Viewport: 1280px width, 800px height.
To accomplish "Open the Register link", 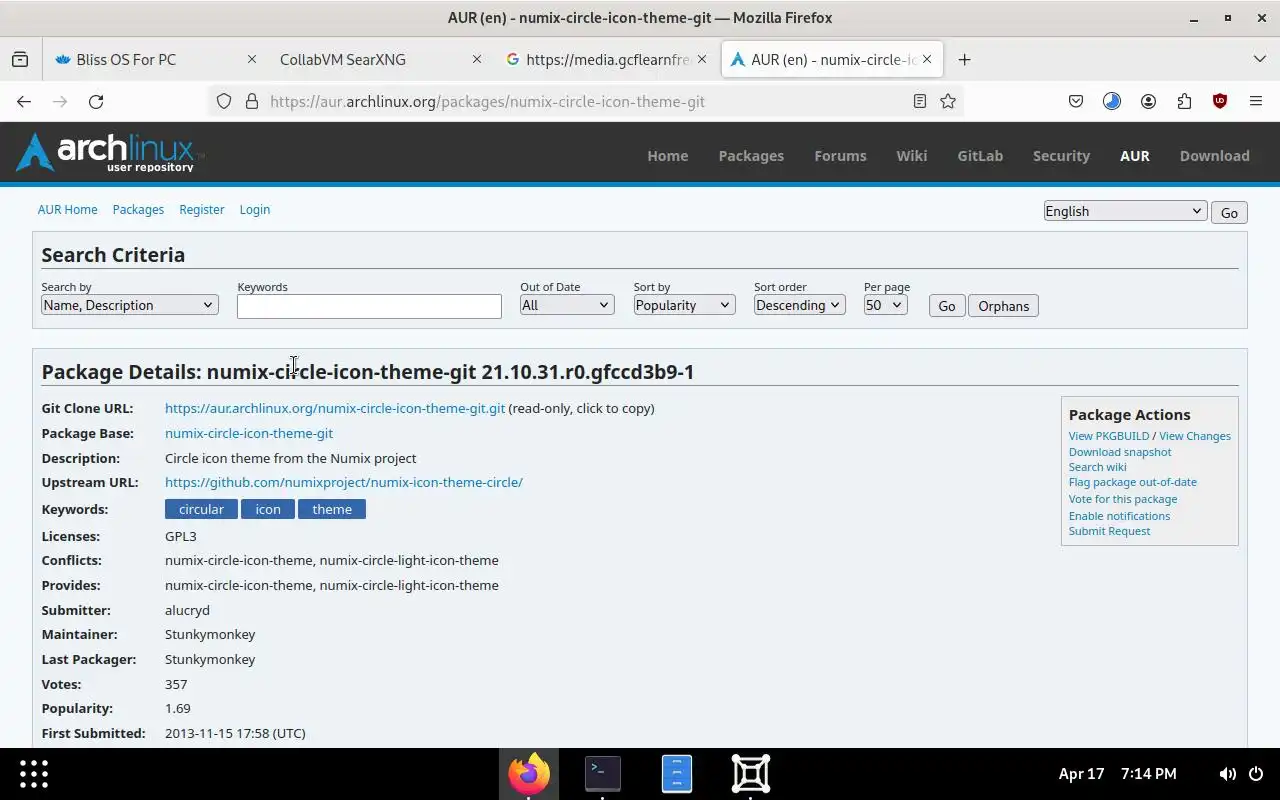I will click(x=201, y=209).
